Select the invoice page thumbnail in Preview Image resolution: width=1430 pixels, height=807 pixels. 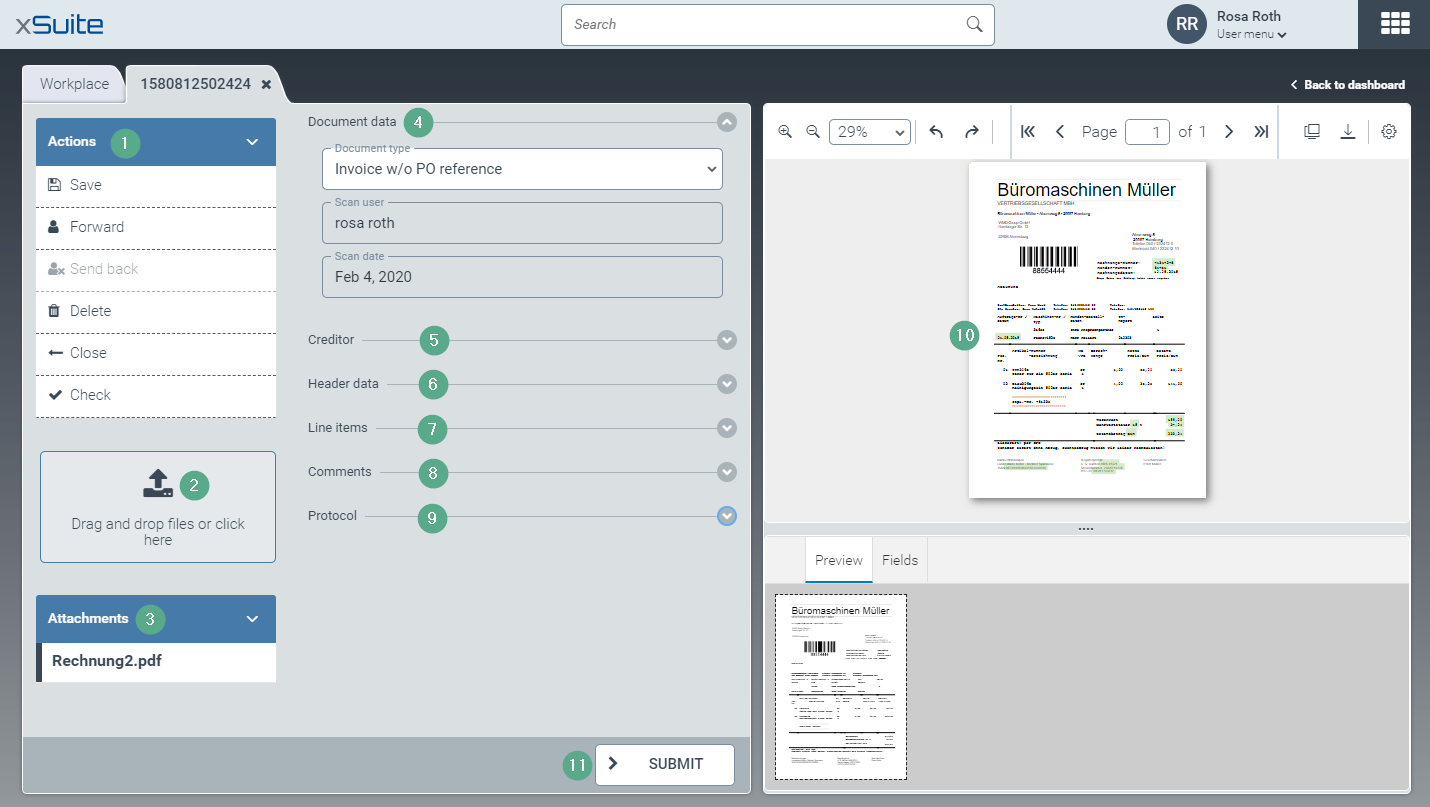[840, 687]
